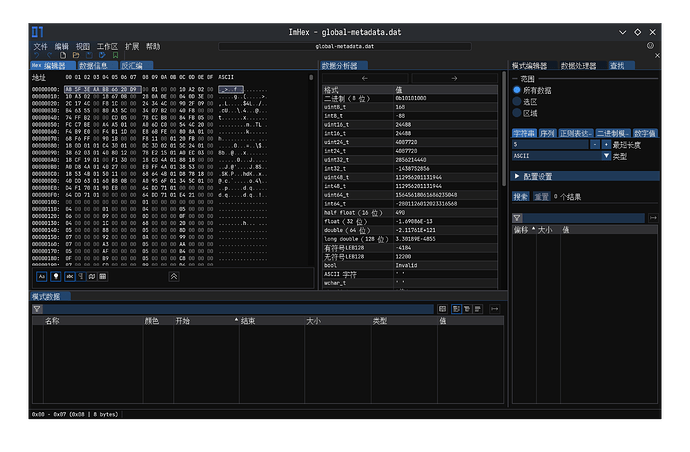Click the redo arrow in the toolbar

pos(49,55)
